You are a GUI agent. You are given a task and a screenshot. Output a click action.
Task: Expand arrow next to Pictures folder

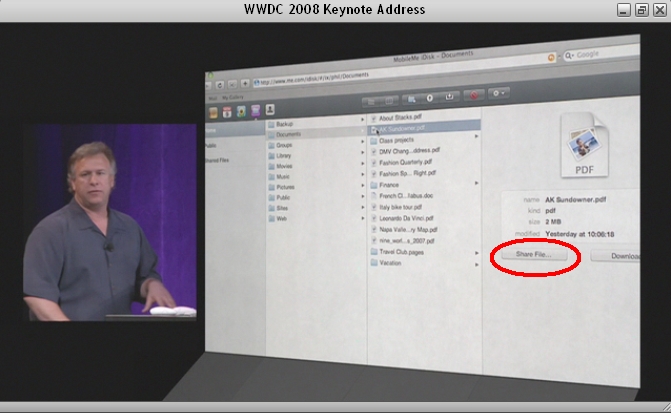(x=362, y=185)
